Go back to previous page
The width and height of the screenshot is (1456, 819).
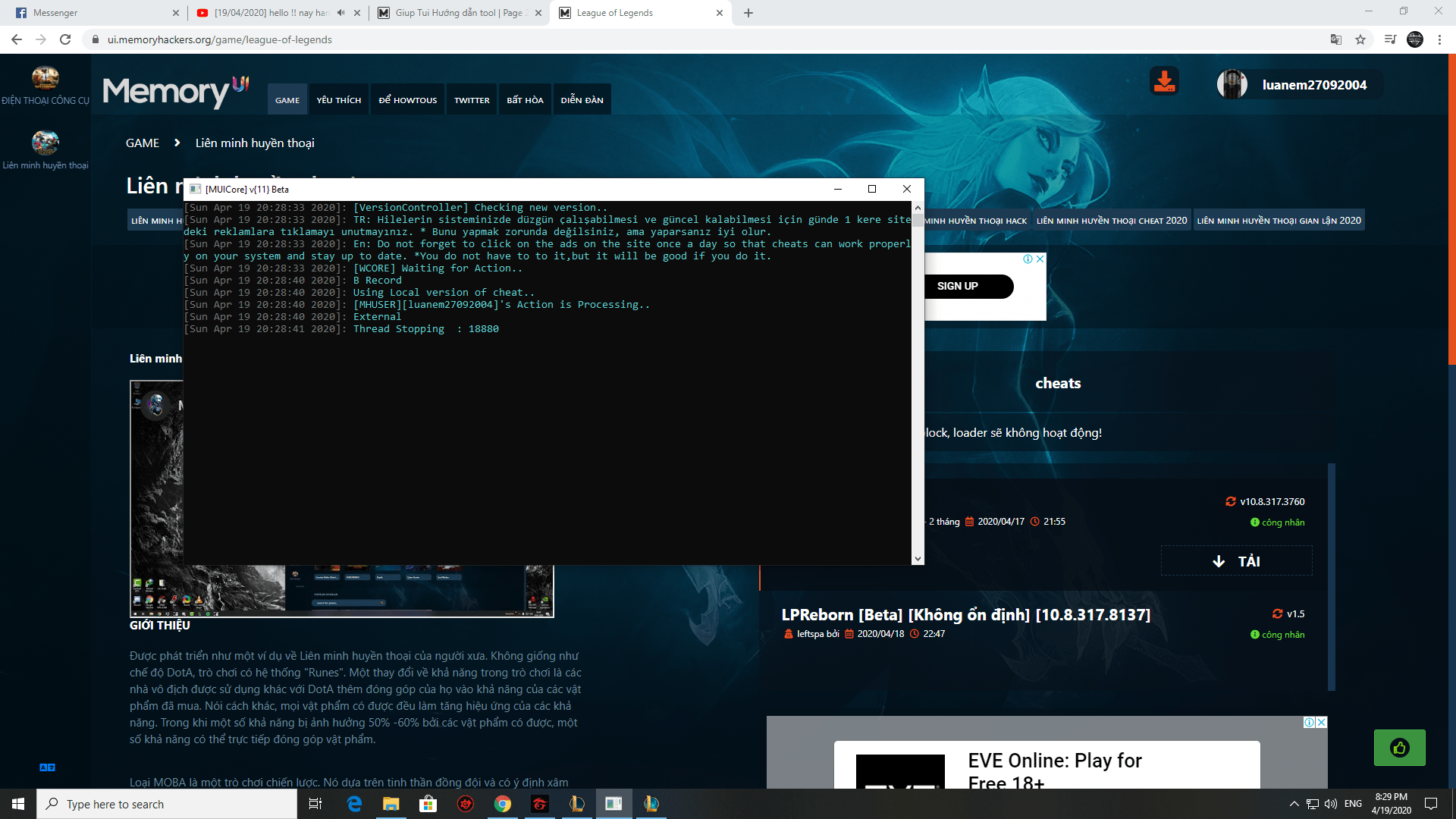(17, 39)
